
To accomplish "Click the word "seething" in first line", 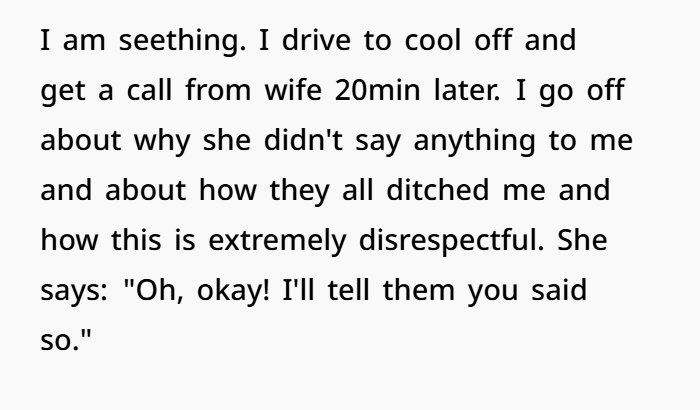I will 182,41.
